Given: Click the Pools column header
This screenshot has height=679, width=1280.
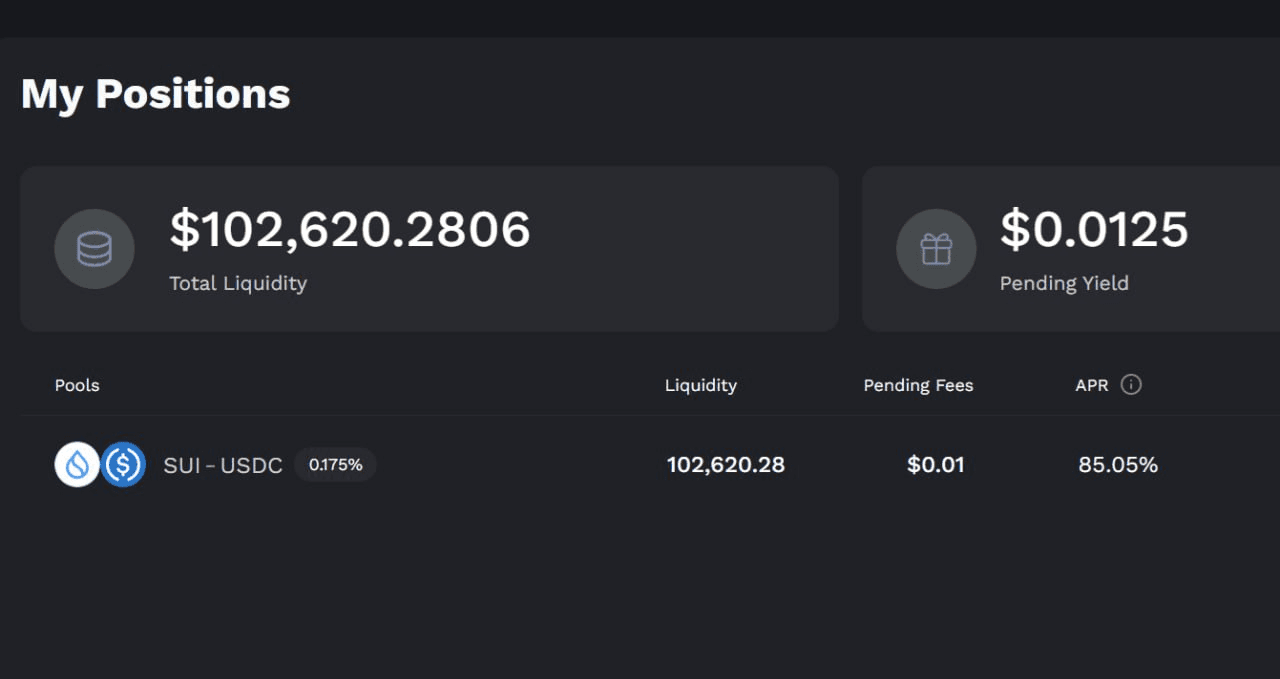Looking at the screenshot, I should (x=77, y=386).
